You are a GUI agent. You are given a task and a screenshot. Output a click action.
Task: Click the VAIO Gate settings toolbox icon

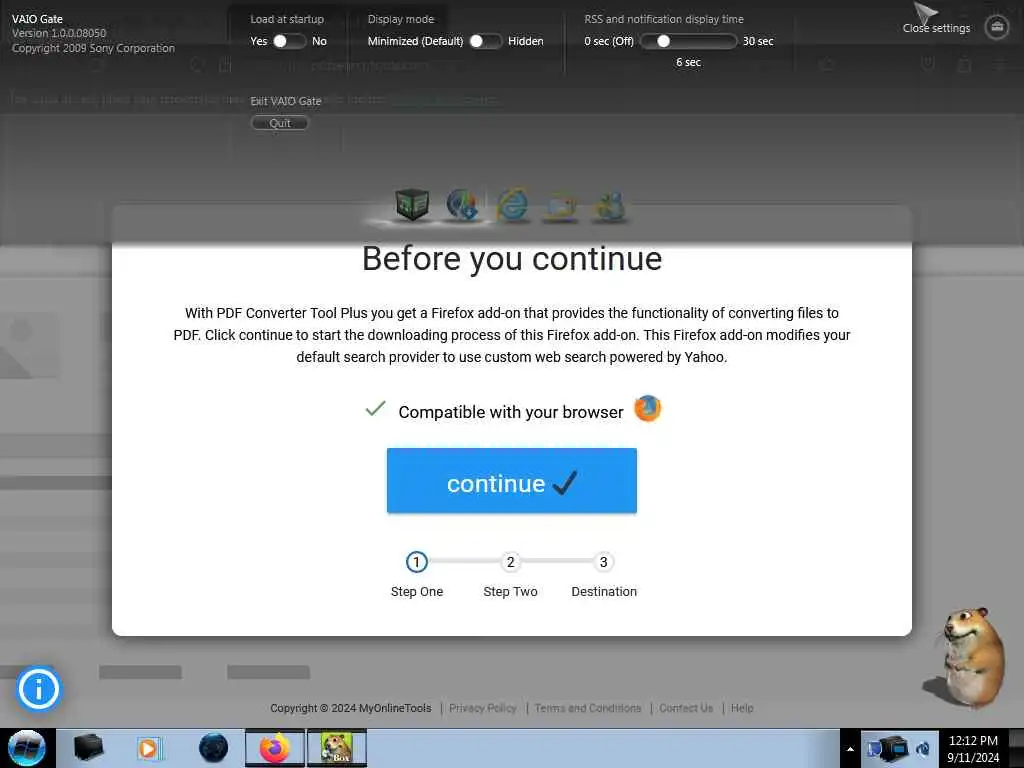(997, 27)
